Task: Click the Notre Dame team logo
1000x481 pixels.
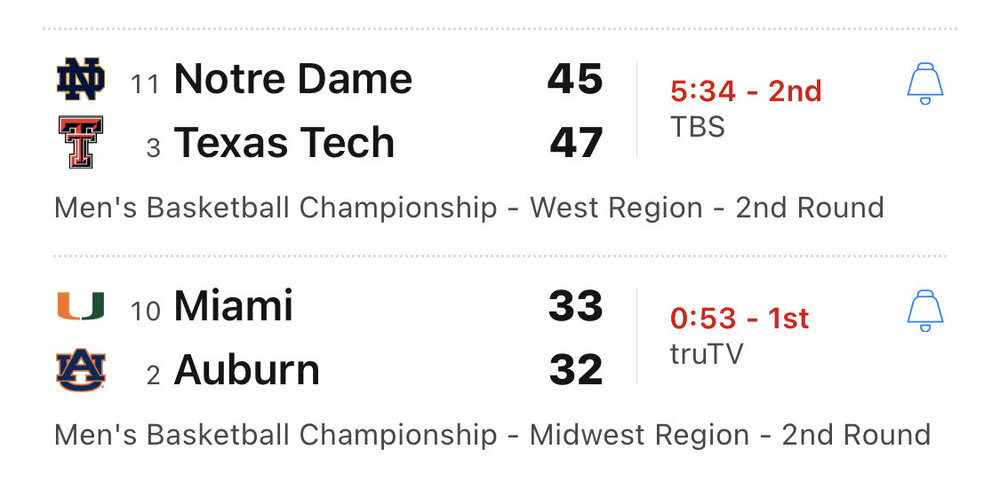Action: pos(80,81)
